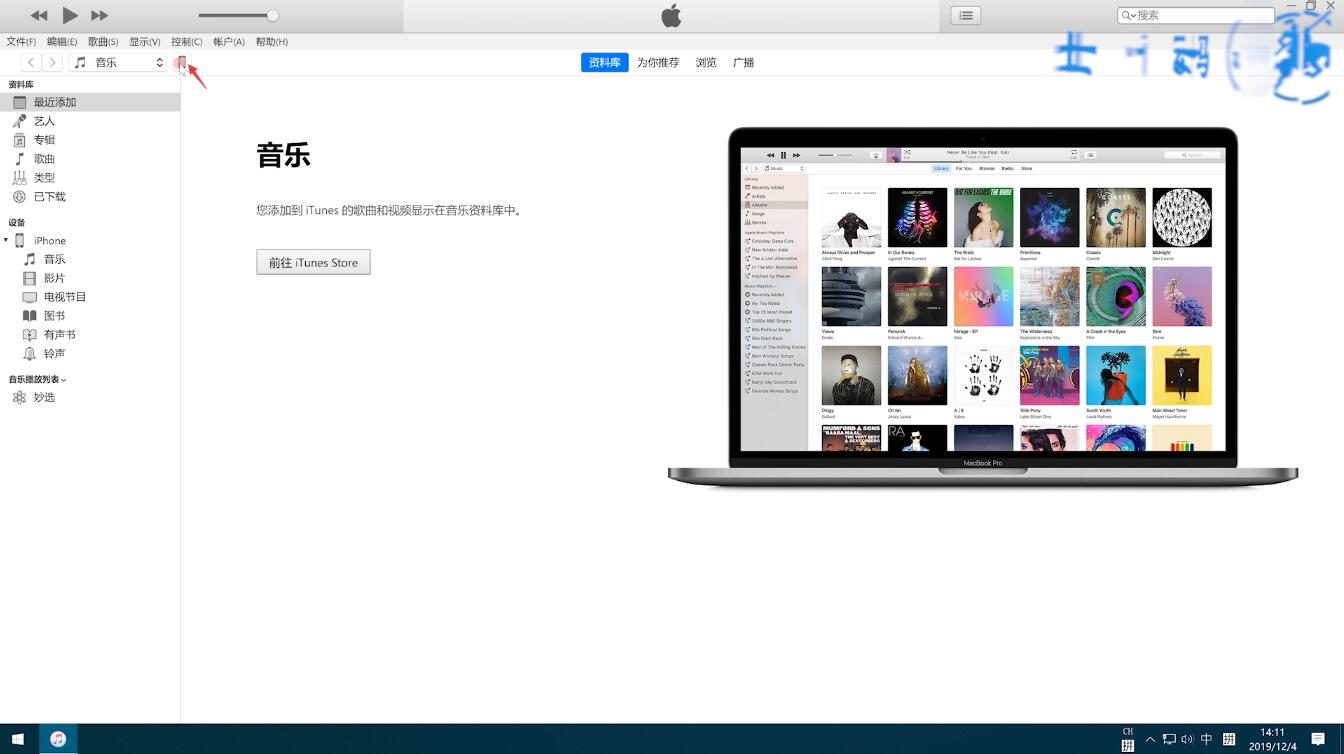Open the 显示(V) menu
The width and height of the screenshot is (1344, 754).
[145, 42]
